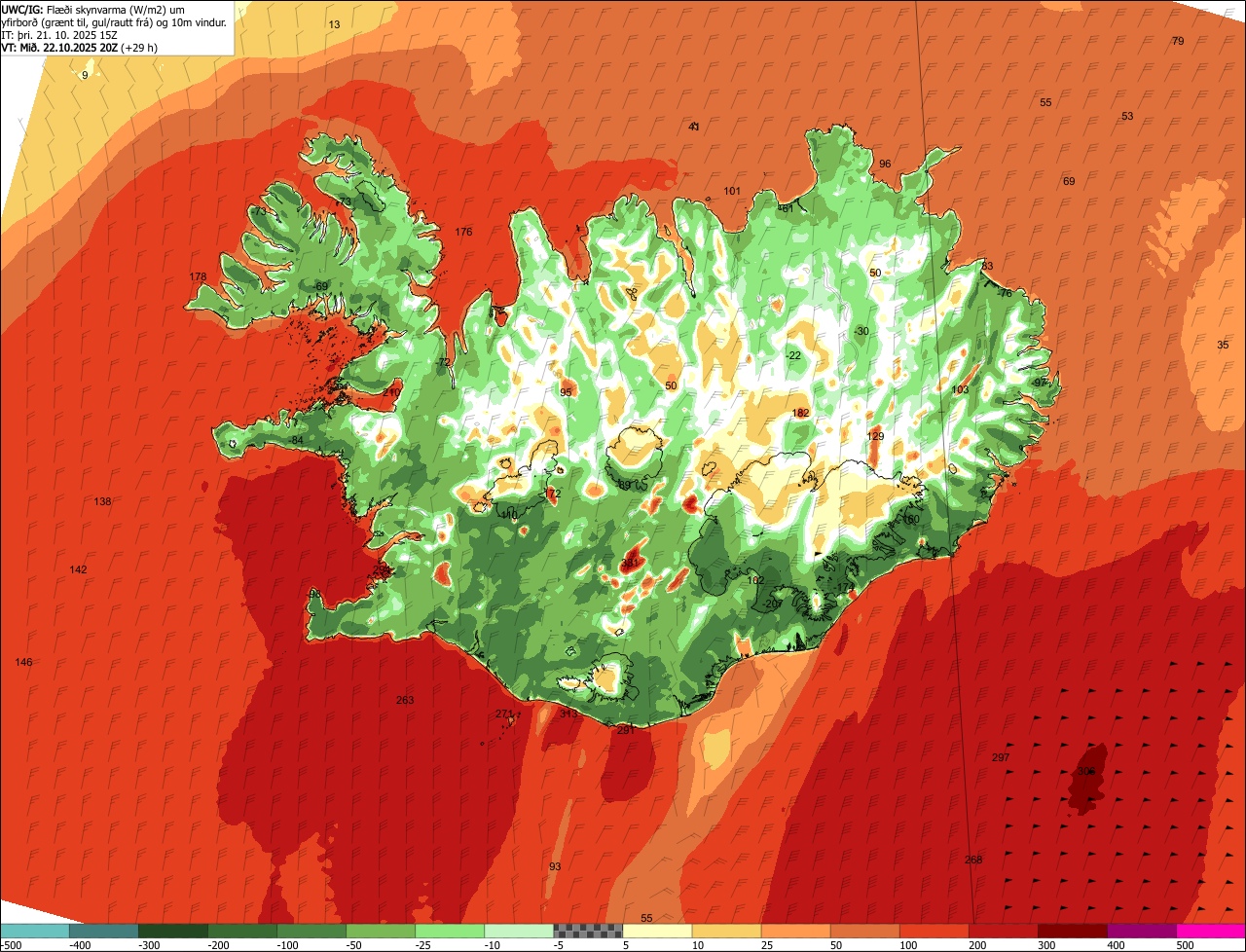The image size is (1246, 952).
Task: Click the checkered legend swatch between -5 and 5
Action: click(x=588, y=931)
